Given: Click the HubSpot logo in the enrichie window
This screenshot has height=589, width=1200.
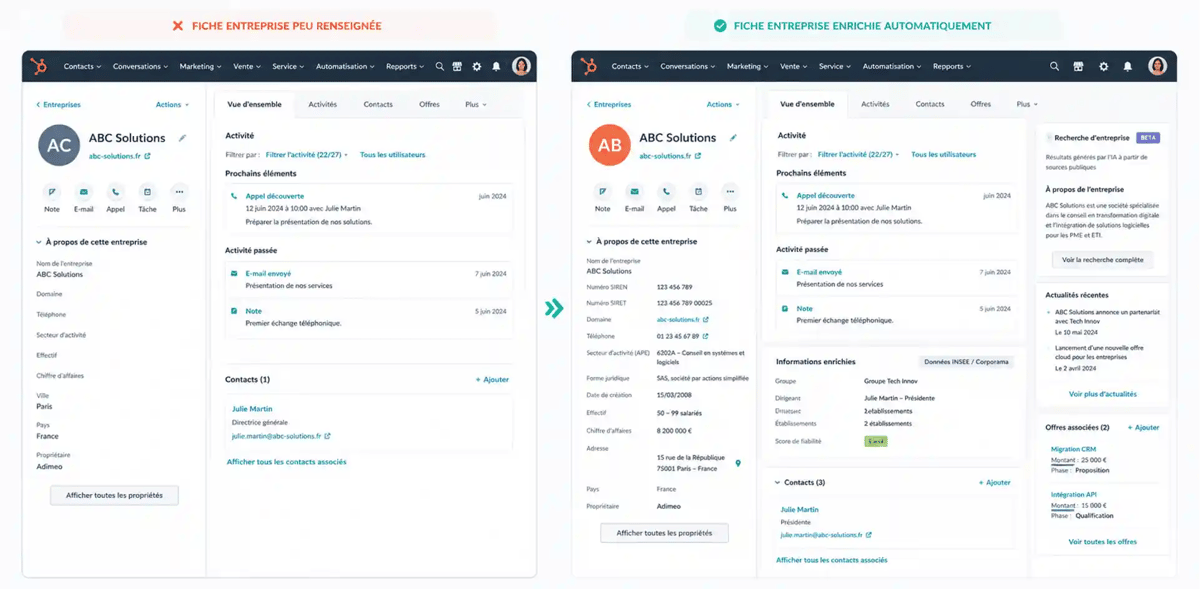Looking at the screenshot, I should point(589,67).
